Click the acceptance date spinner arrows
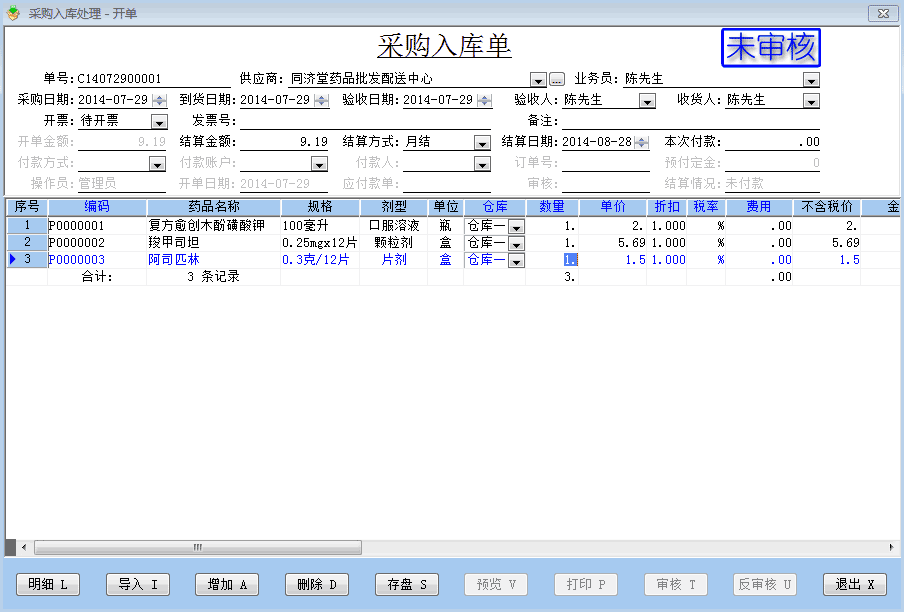 click(x=484, y=100)
